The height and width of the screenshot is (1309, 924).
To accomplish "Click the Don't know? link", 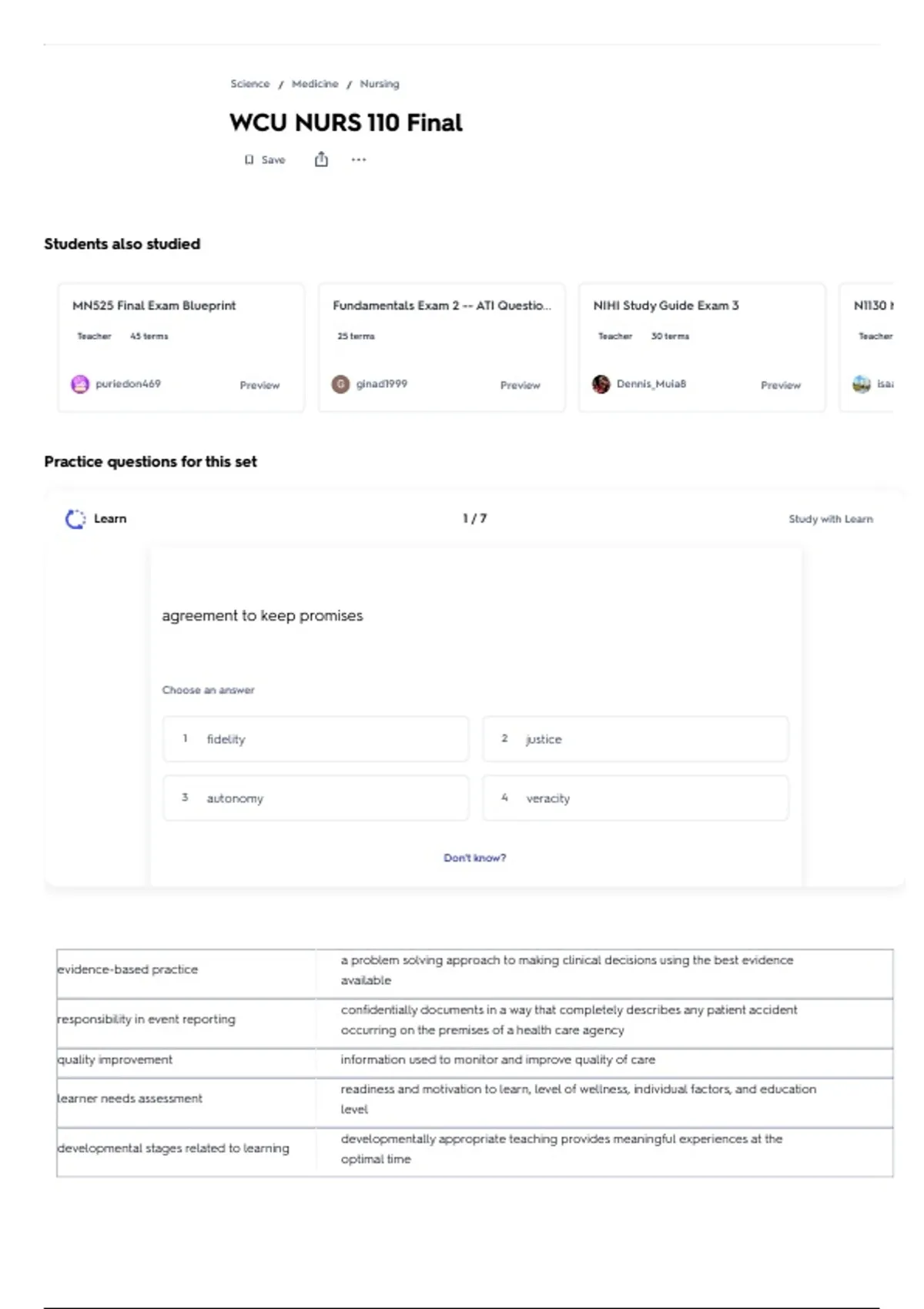I will [474, 858].
